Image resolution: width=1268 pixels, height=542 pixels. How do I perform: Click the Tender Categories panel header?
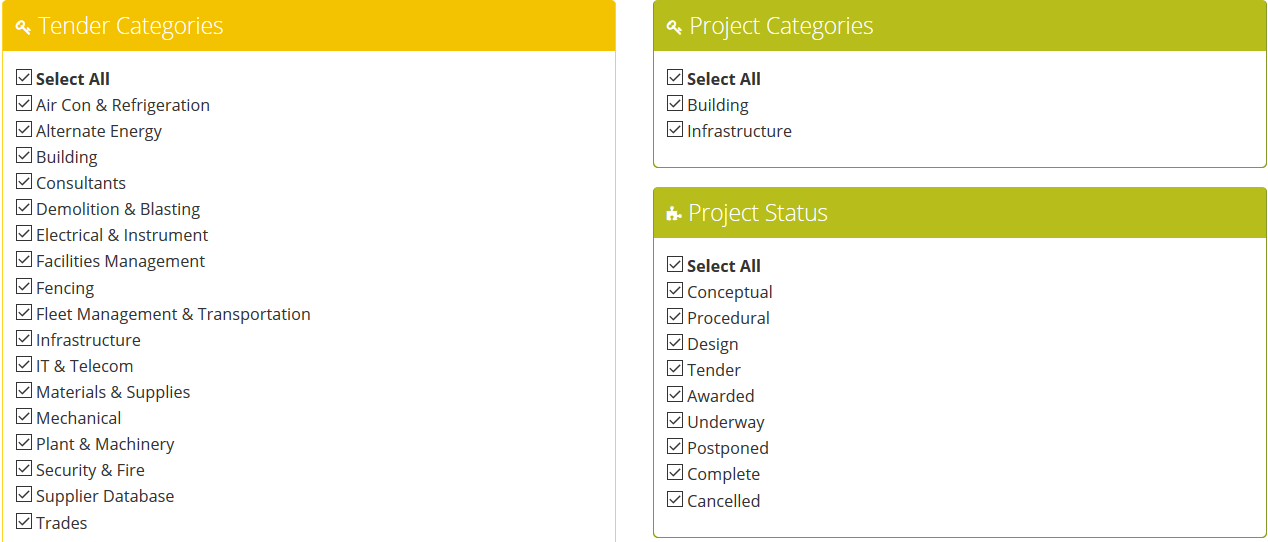[x=309, y=26]
